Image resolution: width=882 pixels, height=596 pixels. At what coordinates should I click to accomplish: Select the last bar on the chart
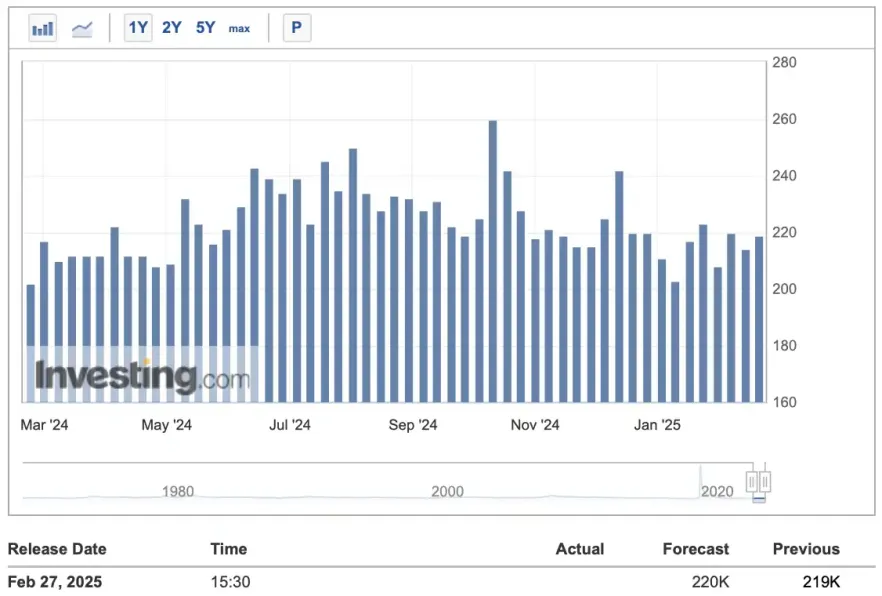pyautogui.click(x=759, y=318)
